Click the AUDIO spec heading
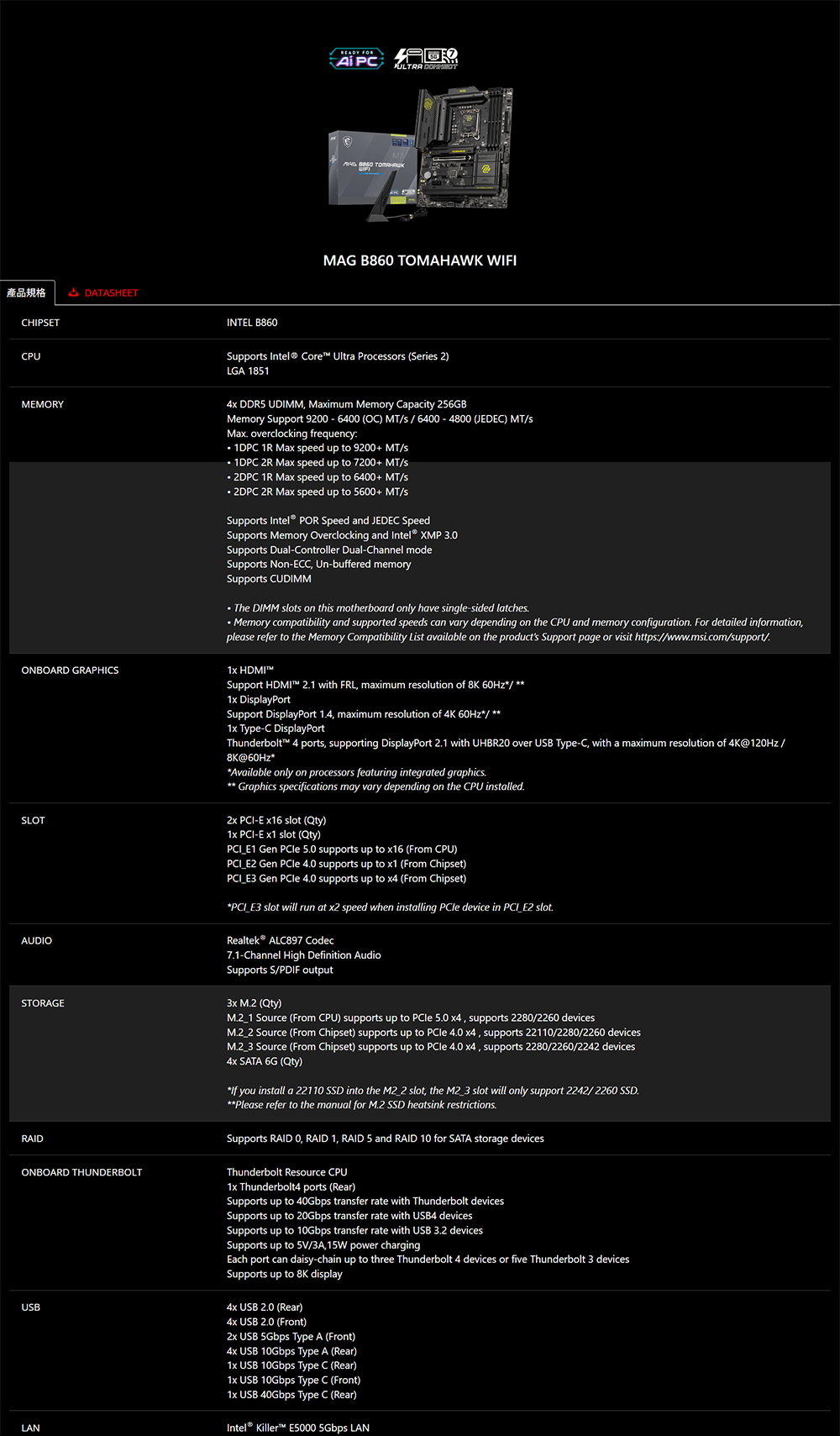Viewport: 840px width, 1436px height. (x=37, y=940)
